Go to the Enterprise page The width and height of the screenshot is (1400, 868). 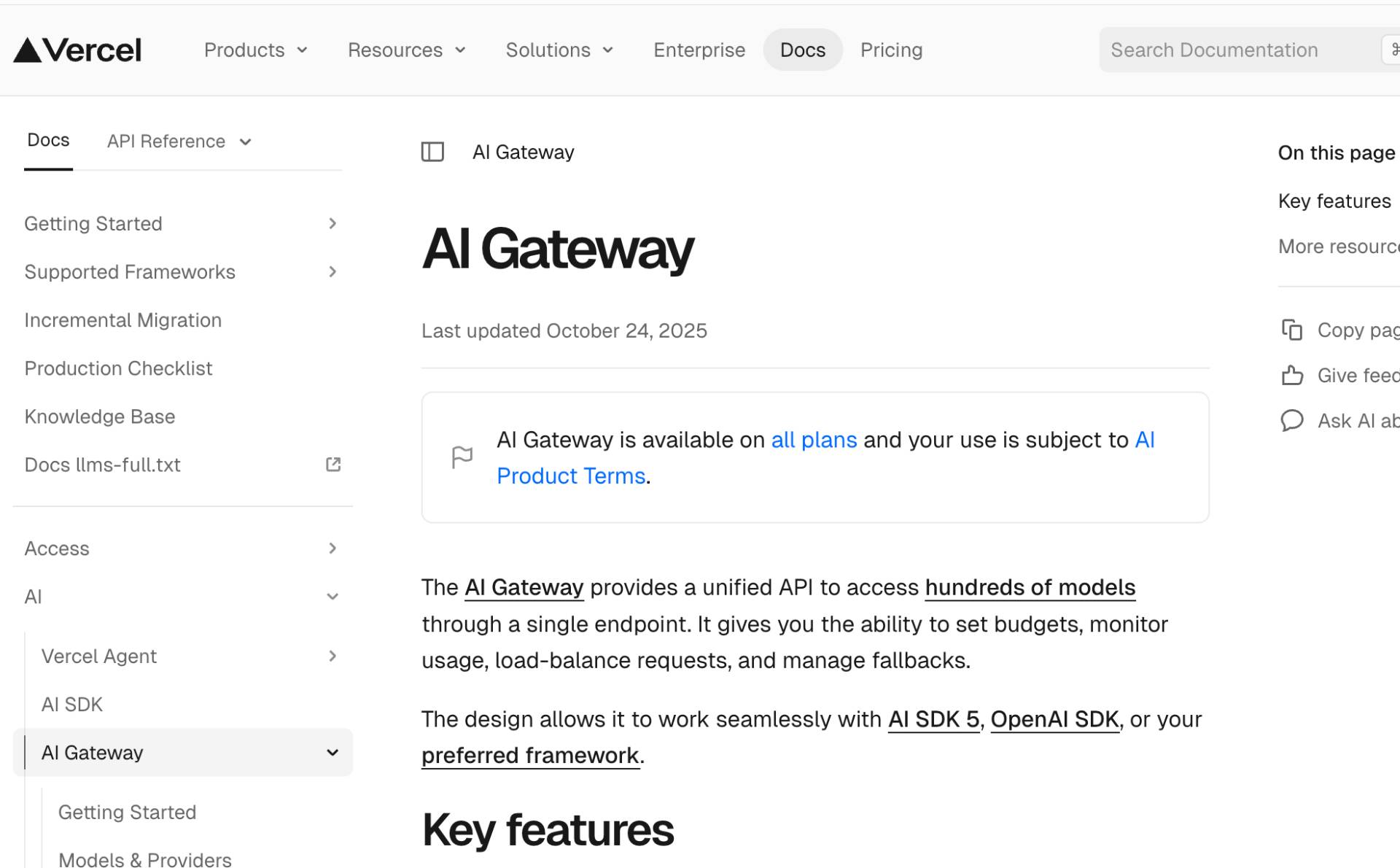tap(699, 50)
